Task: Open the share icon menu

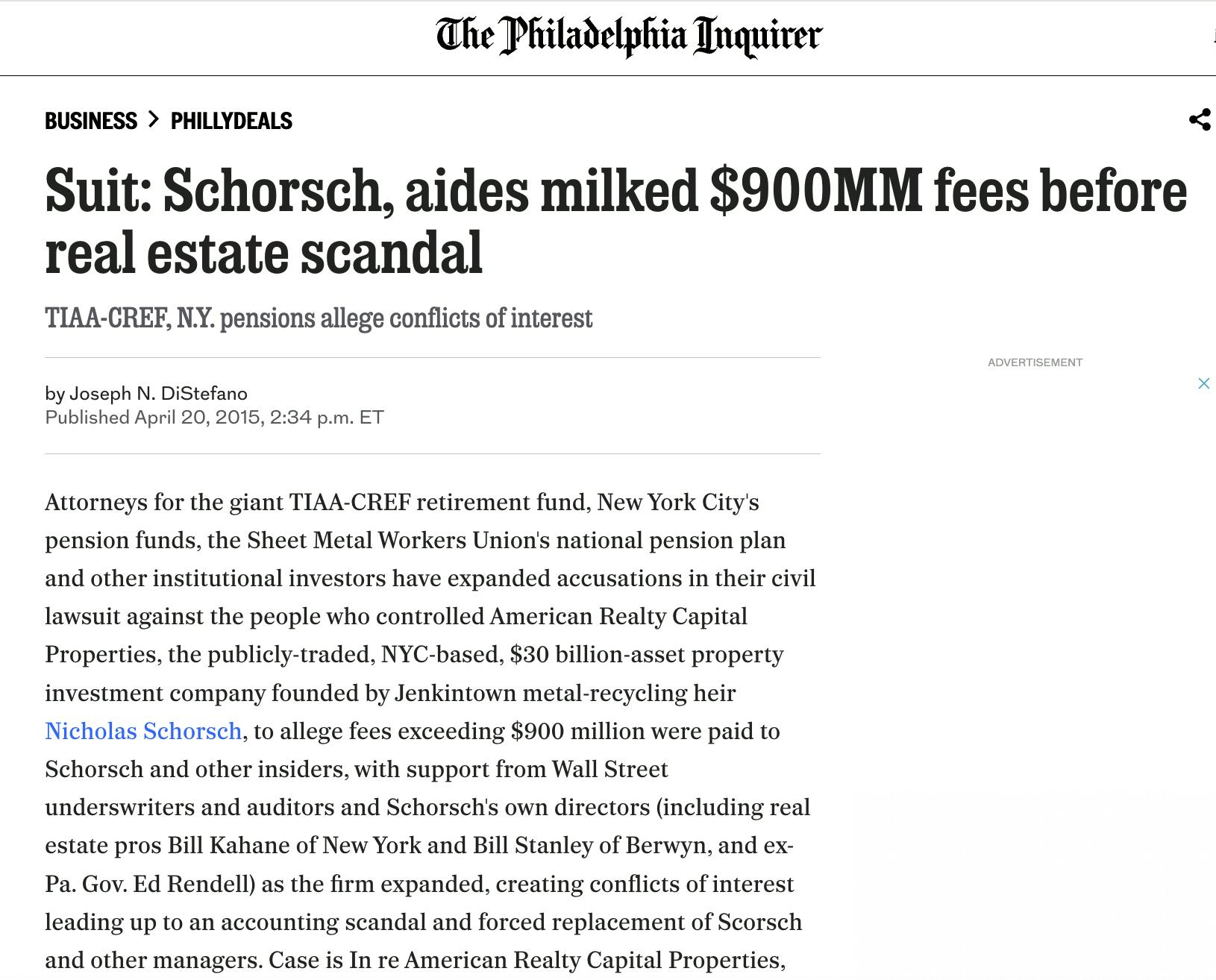Action: pyautogui.click(x=1200, y=119)
